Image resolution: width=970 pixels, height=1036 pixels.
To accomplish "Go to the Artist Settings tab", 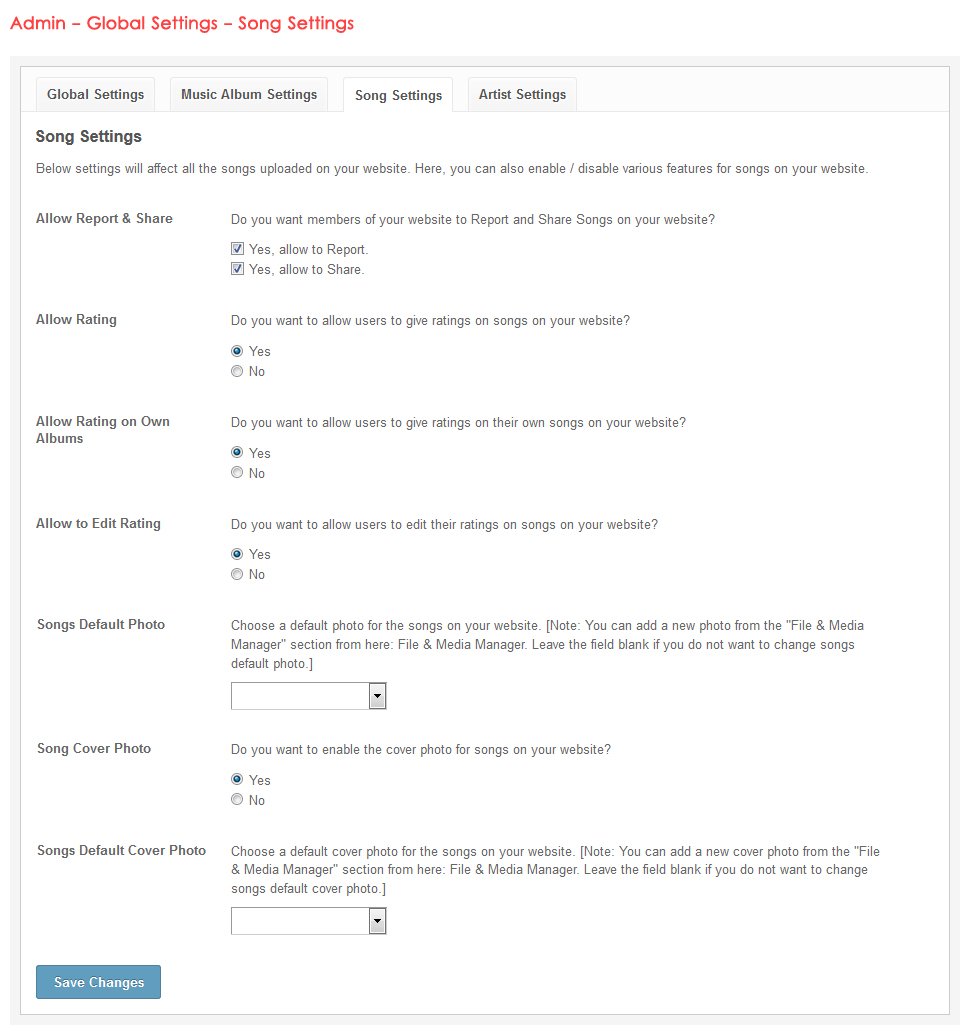I will [x=522, y=95].
